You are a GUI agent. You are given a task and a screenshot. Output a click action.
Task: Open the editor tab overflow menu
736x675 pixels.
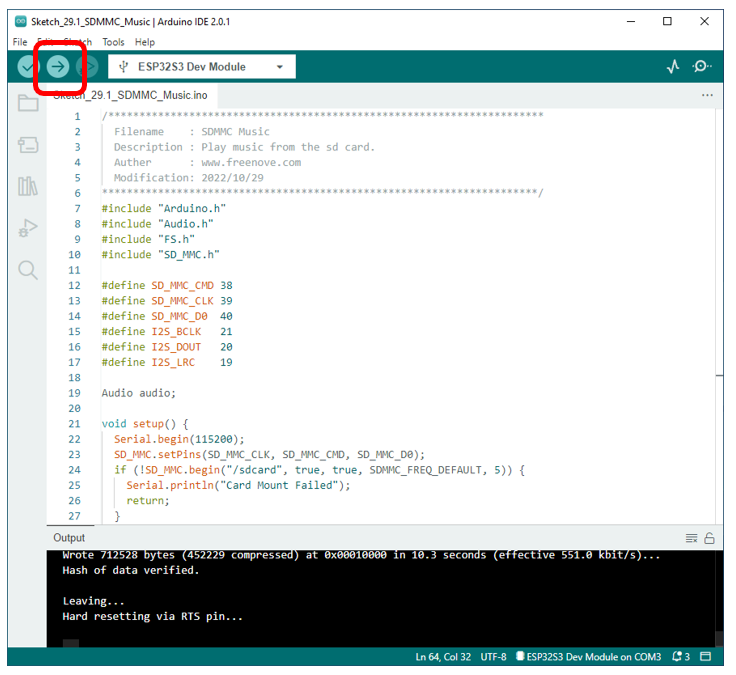point(707,95)
